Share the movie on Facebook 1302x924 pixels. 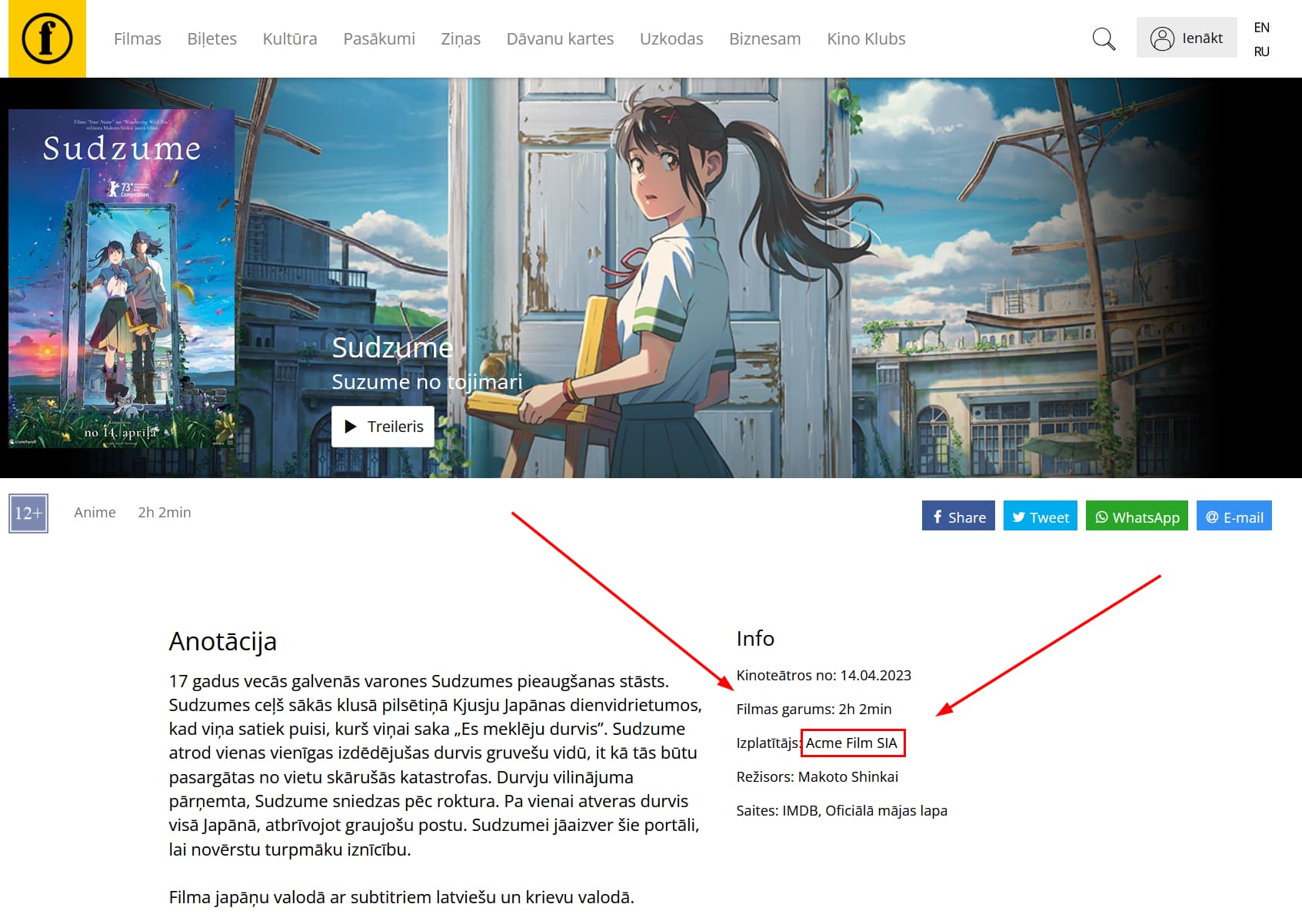coord(958,517)
